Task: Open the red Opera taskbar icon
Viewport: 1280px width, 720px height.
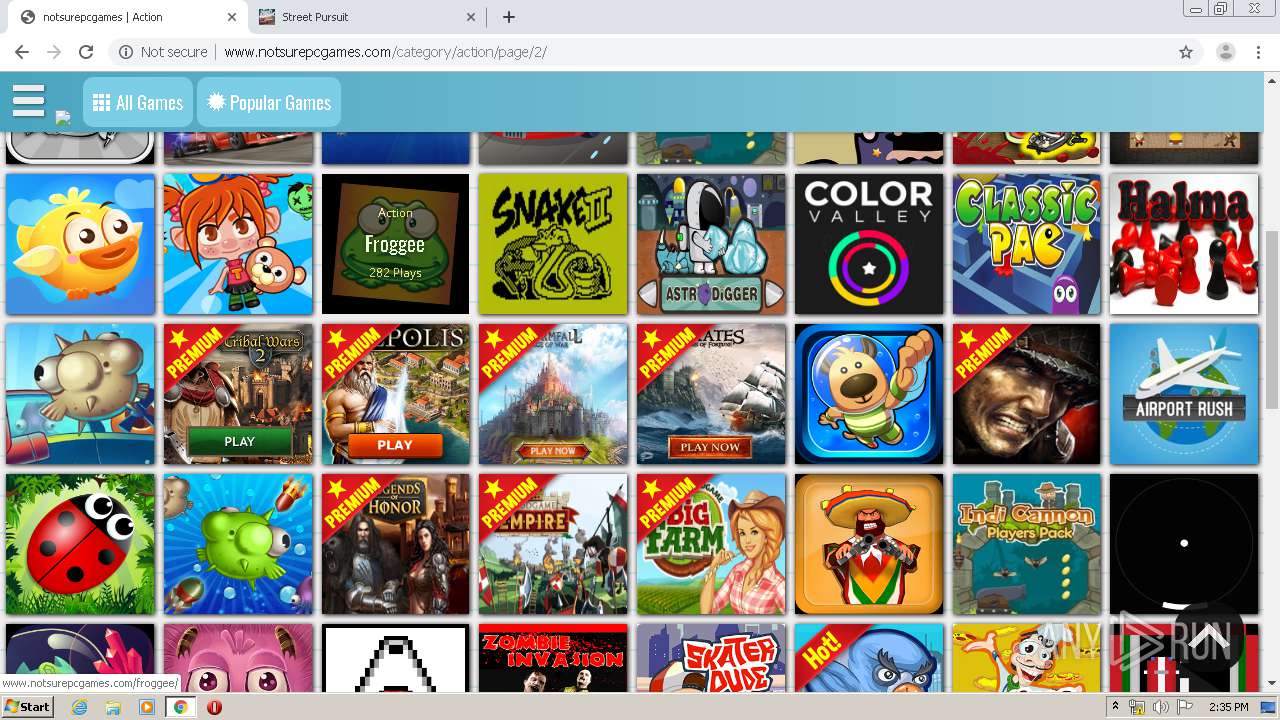Action: [x=214, y=707]
